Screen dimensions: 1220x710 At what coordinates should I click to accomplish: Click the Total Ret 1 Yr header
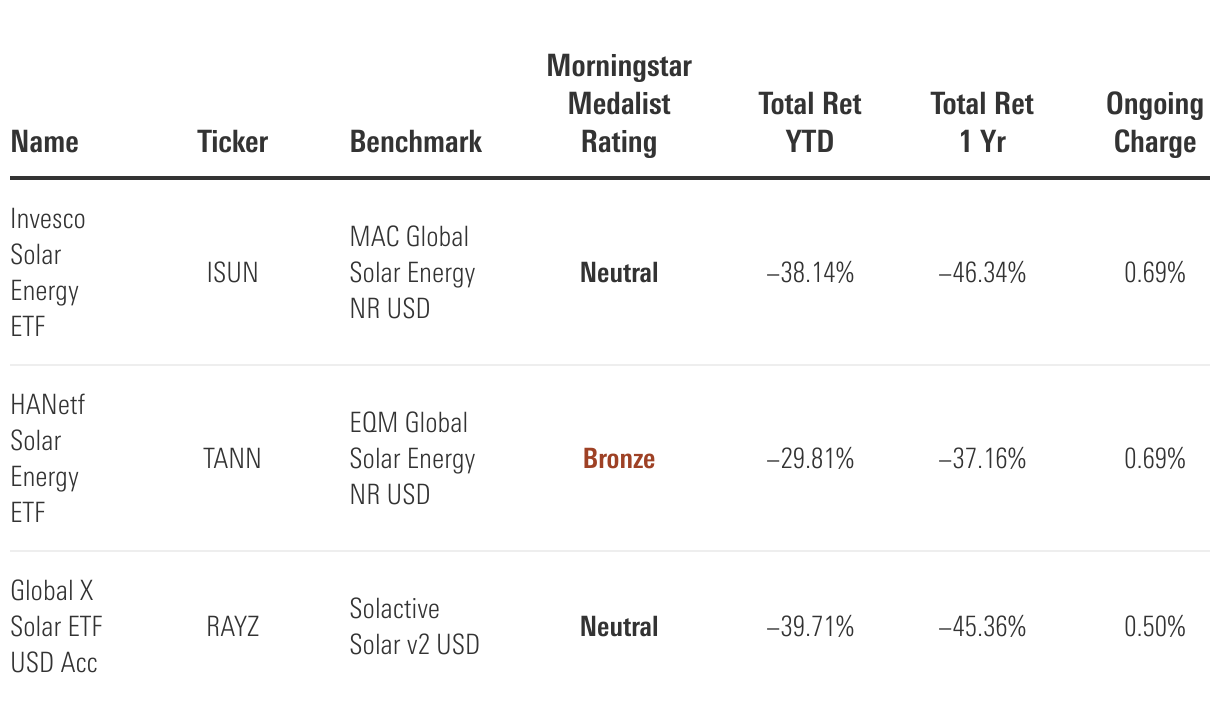pyautogui.click(x=982, y=123)
